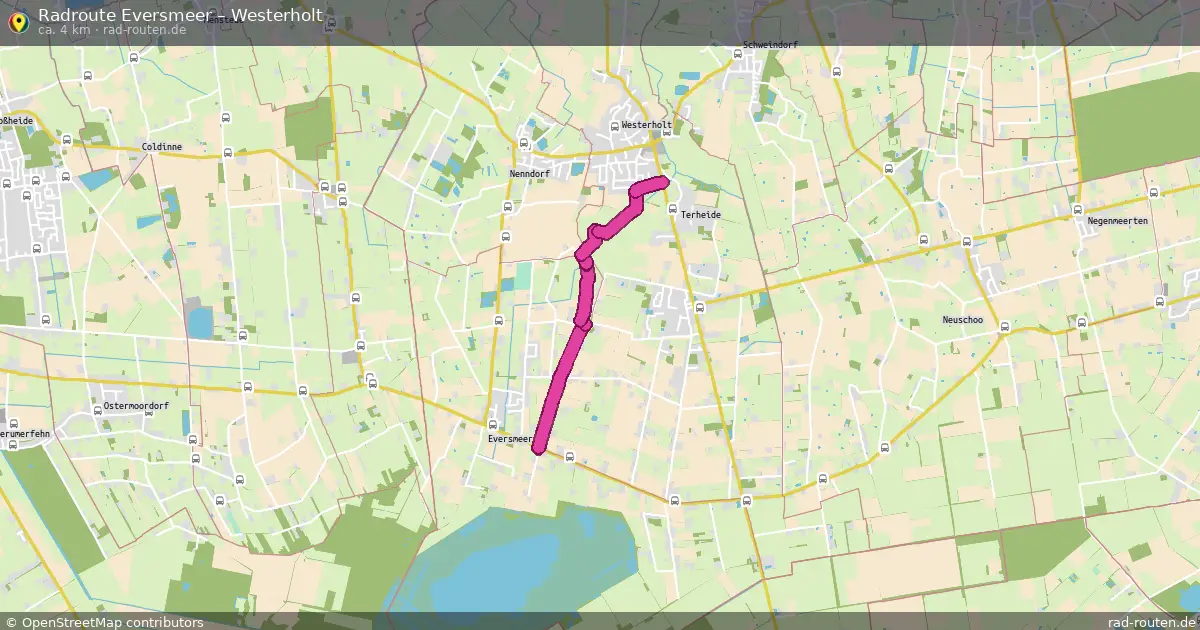This screenshot has height=630, width=1200.
Task: Click the pink route start point at Eversmeer
Action: click(539, 448)
